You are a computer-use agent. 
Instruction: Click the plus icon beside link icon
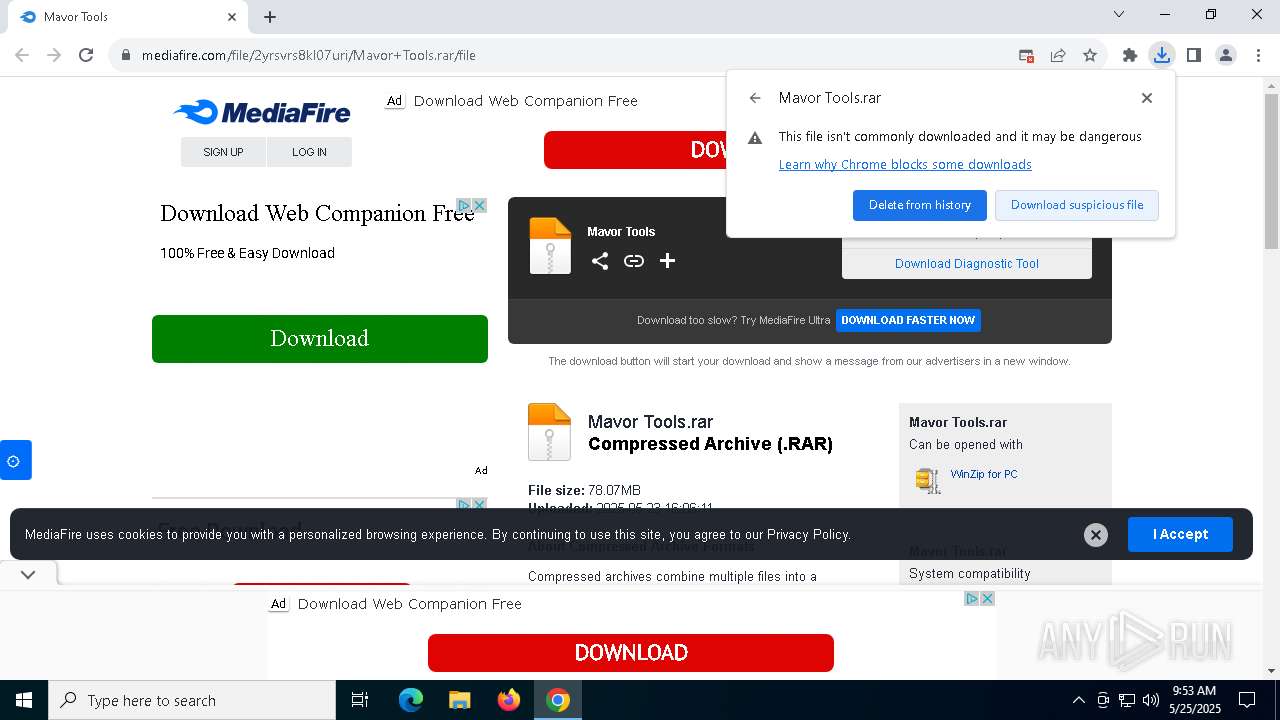(x=667, y=261)
